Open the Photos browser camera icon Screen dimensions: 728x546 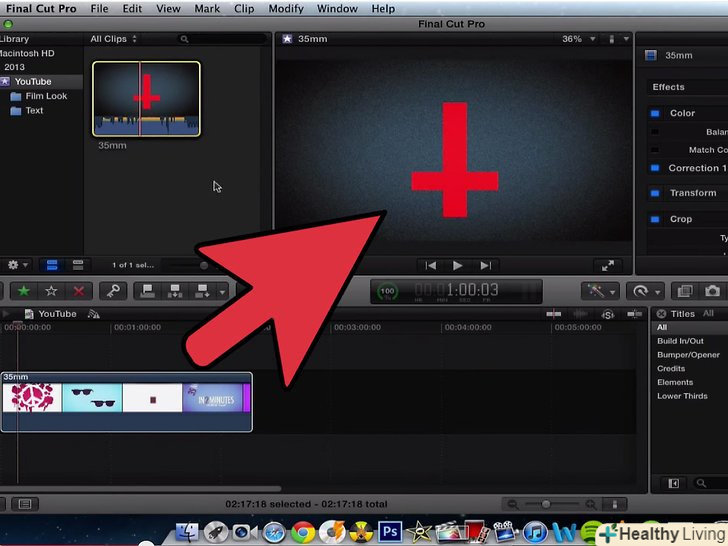coord(712,291)
